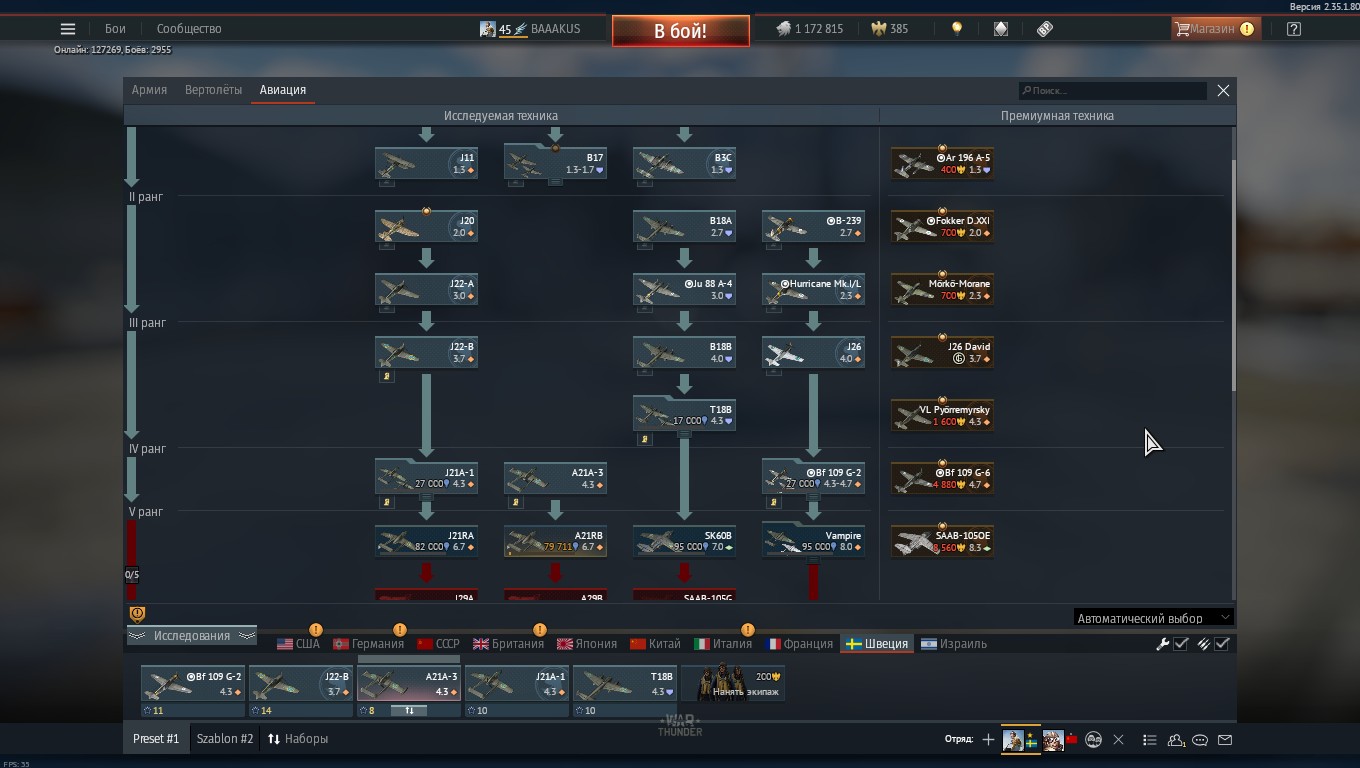This screenshot has width=1360, height=768.
Task: Select the J22-B in research tree
Action: 426,352
